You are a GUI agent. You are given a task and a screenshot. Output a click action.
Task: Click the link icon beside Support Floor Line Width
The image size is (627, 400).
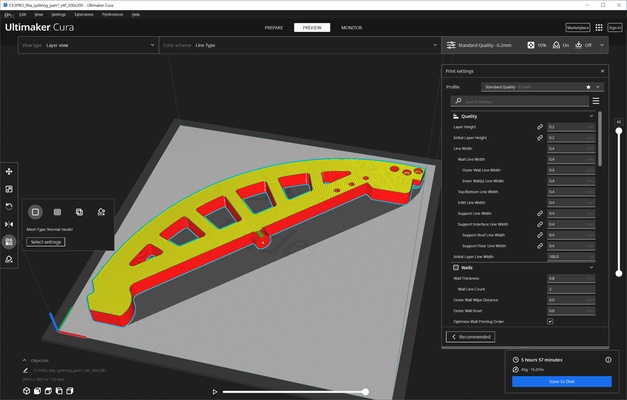[x=540, y=246]
